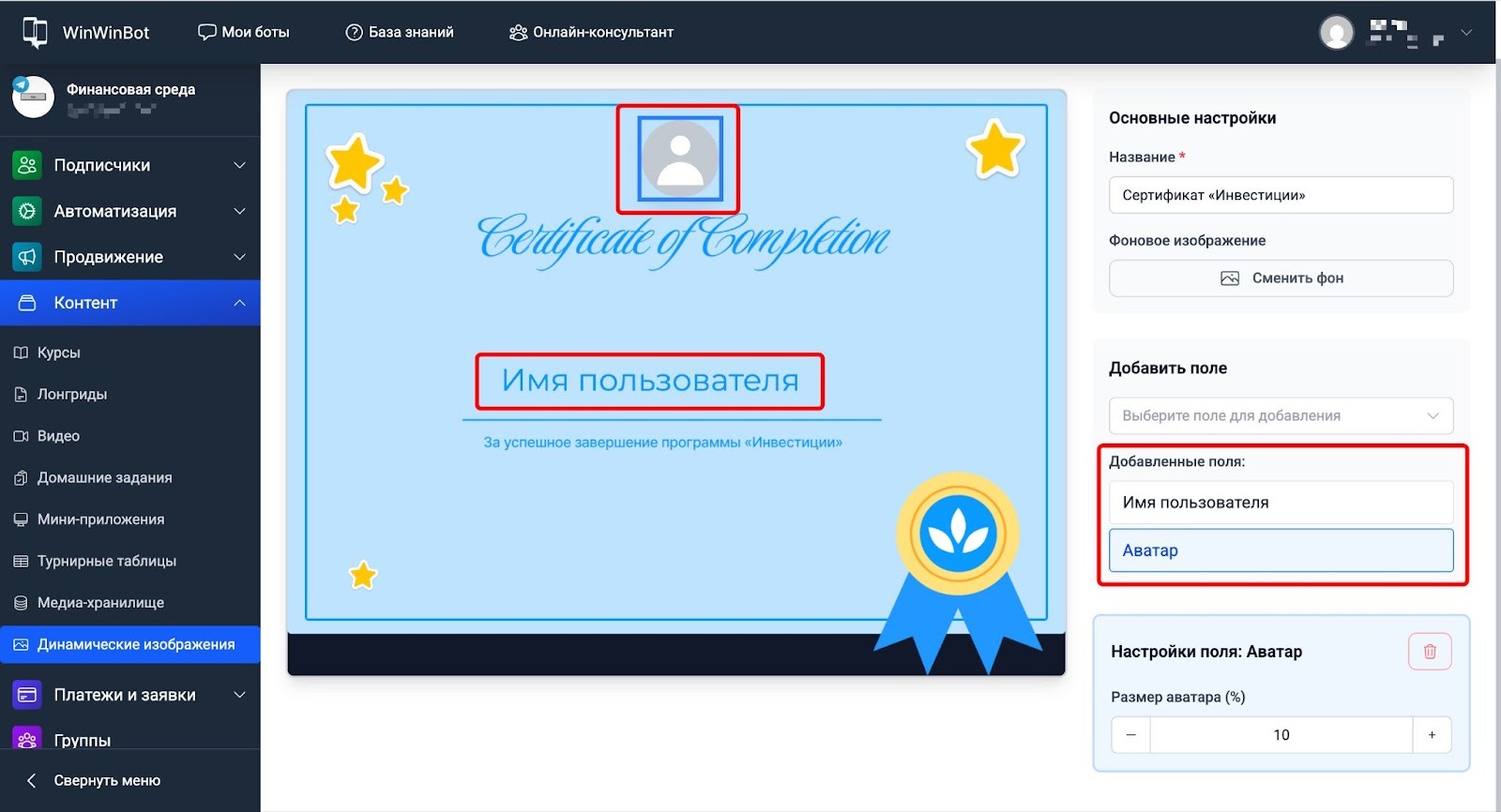
Task: Open База знаний in the top navigation
Action: 400,32
